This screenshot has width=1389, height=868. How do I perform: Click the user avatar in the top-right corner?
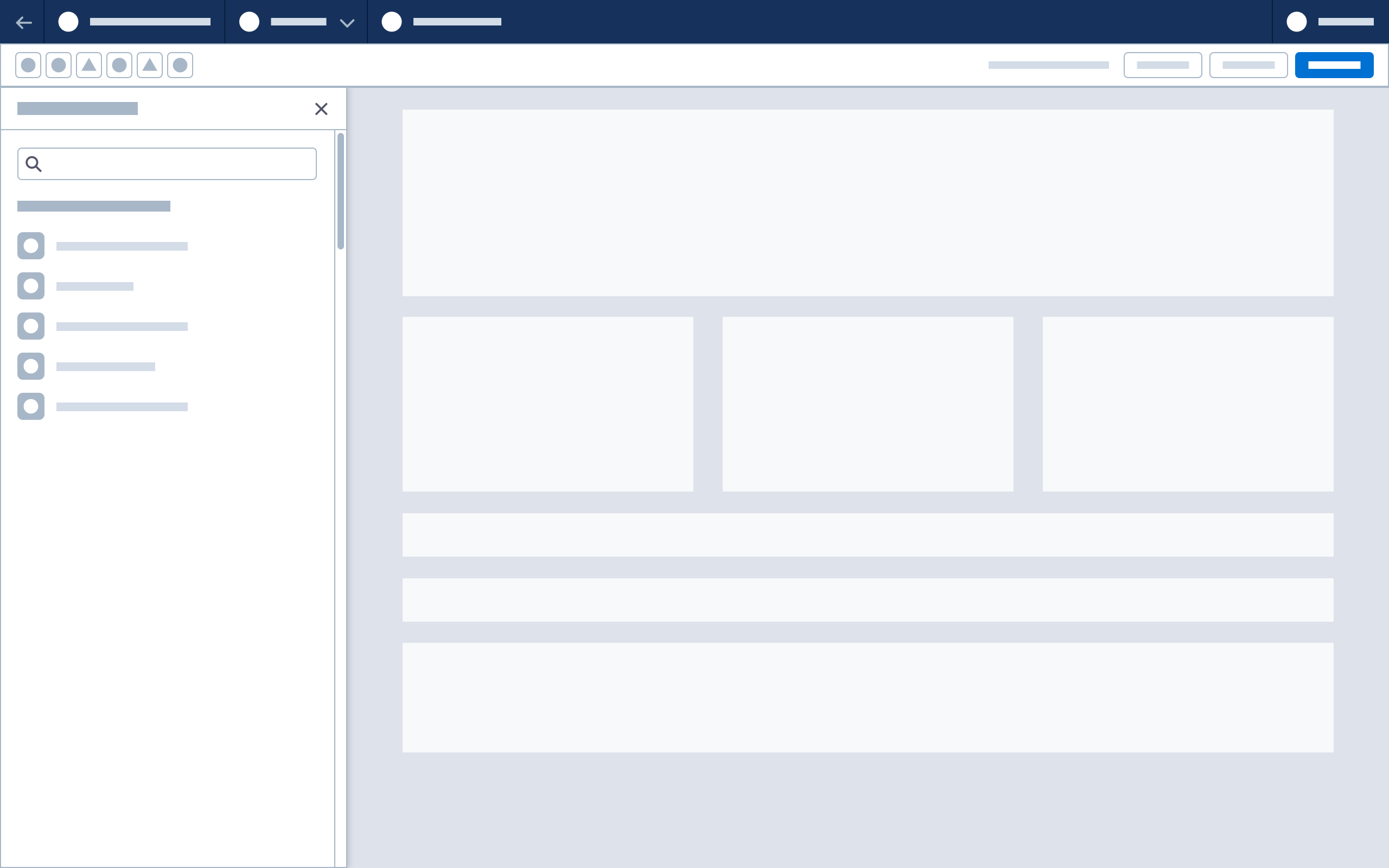click(x=1297, y=22)
